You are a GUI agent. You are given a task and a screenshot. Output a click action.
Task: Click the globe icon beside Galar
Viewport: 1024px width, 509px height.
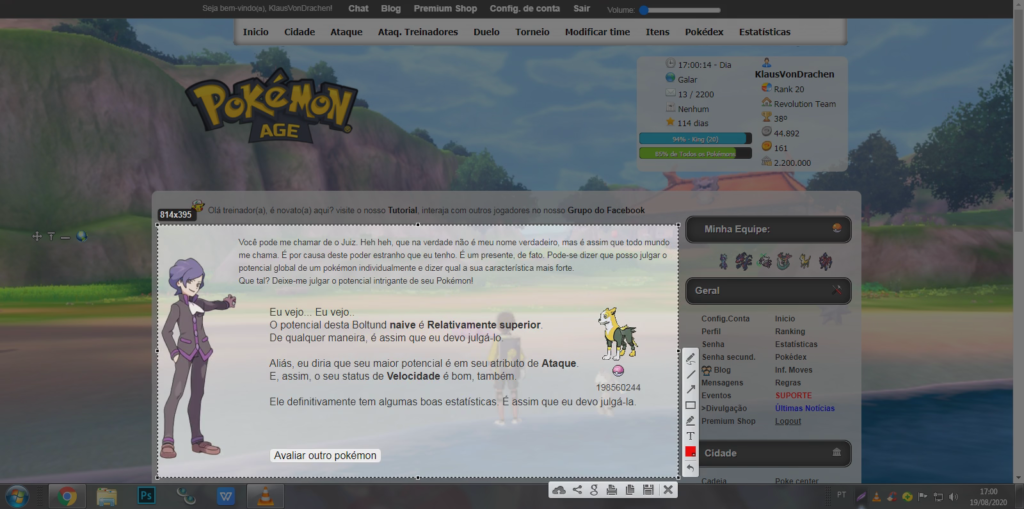click(x=670, y=78)
